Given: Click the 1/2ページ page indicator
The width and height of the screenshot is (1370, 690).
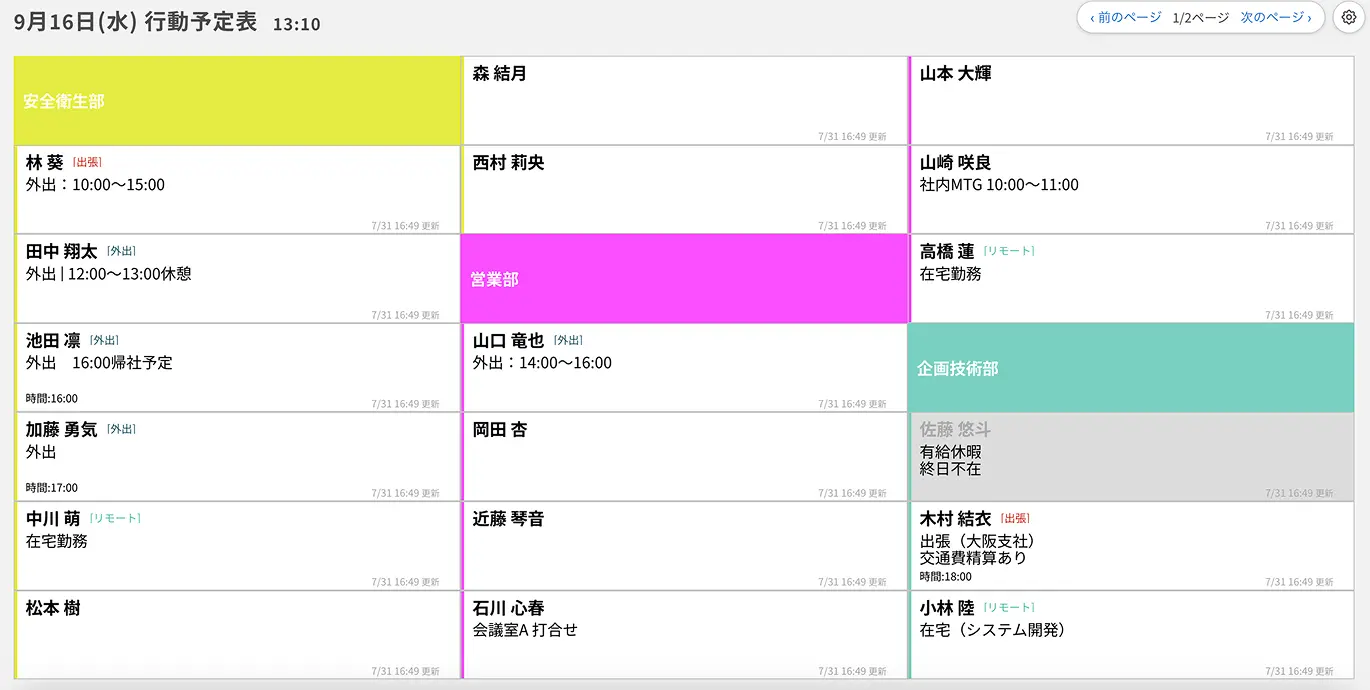Looking at the screenshot, I should pos(1201,18).
